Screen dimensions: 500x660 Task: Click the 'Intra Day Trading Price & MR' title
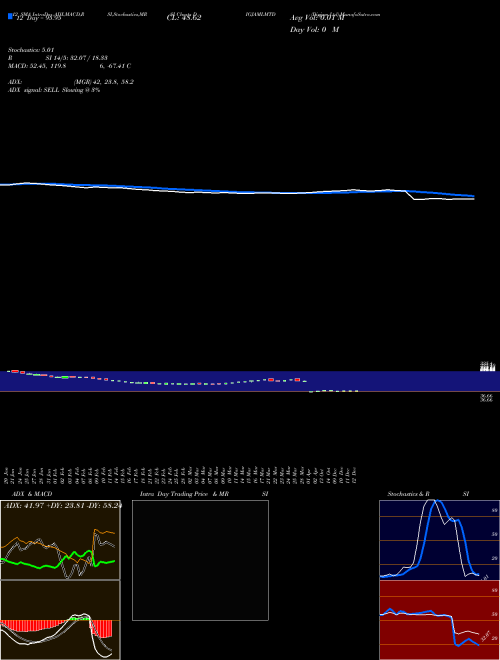[x=185, y=494]
